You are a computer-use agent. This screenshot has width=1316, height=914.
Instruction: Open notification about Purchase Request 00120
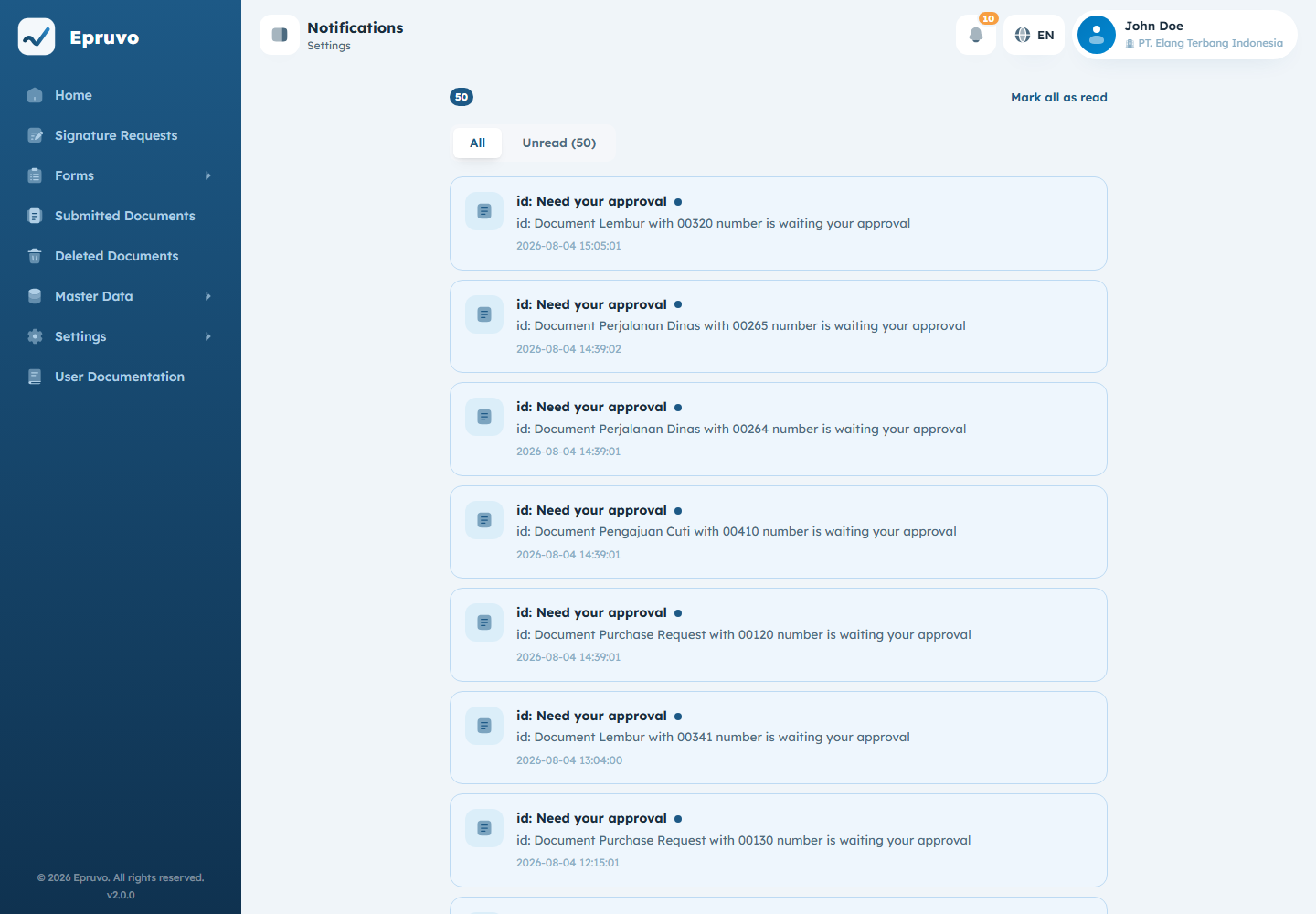[779, 634]
